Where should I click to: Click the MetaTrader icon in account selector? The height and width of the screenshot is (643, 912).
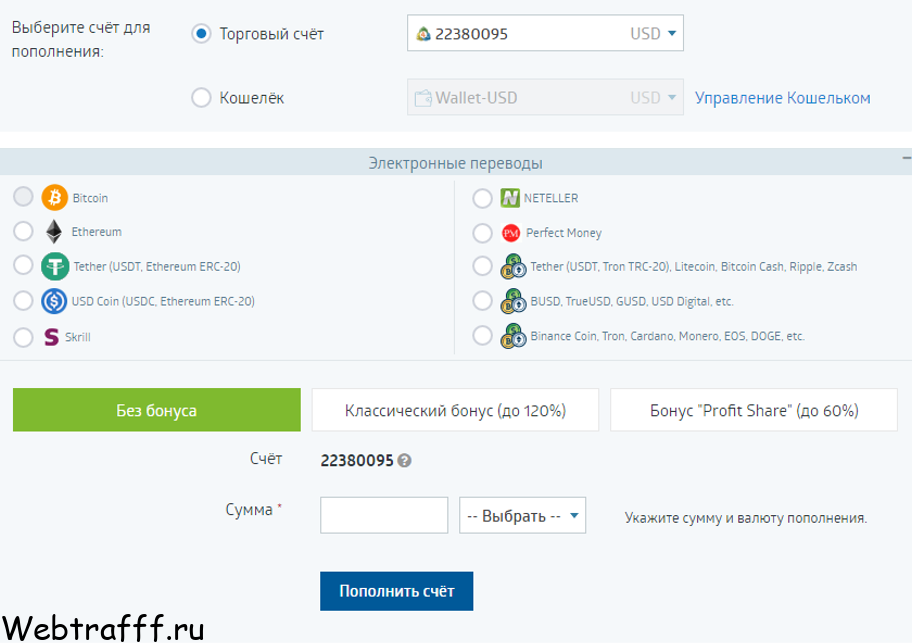423,34
